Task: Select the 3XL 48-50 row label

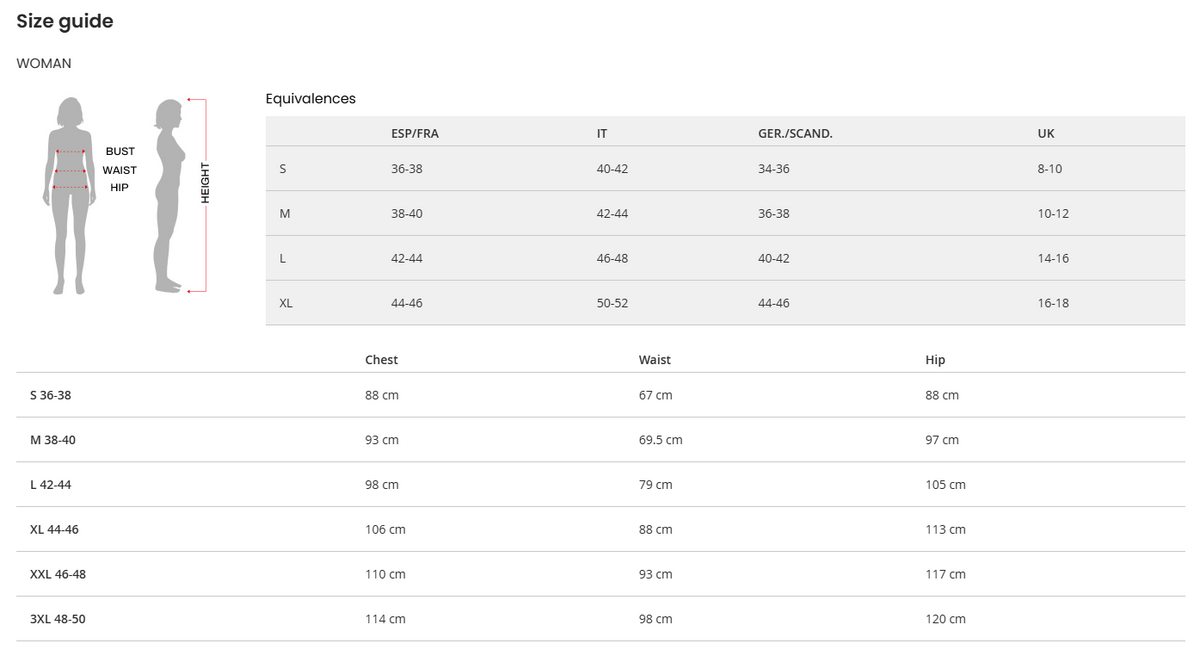Action: pos(58,619)
